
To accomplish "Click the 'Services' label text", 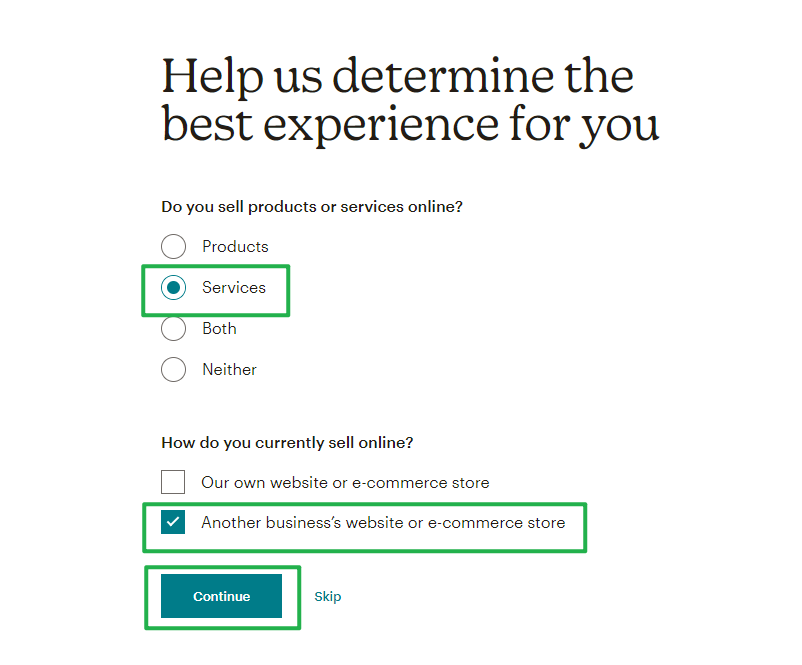I will pos(234,287).
